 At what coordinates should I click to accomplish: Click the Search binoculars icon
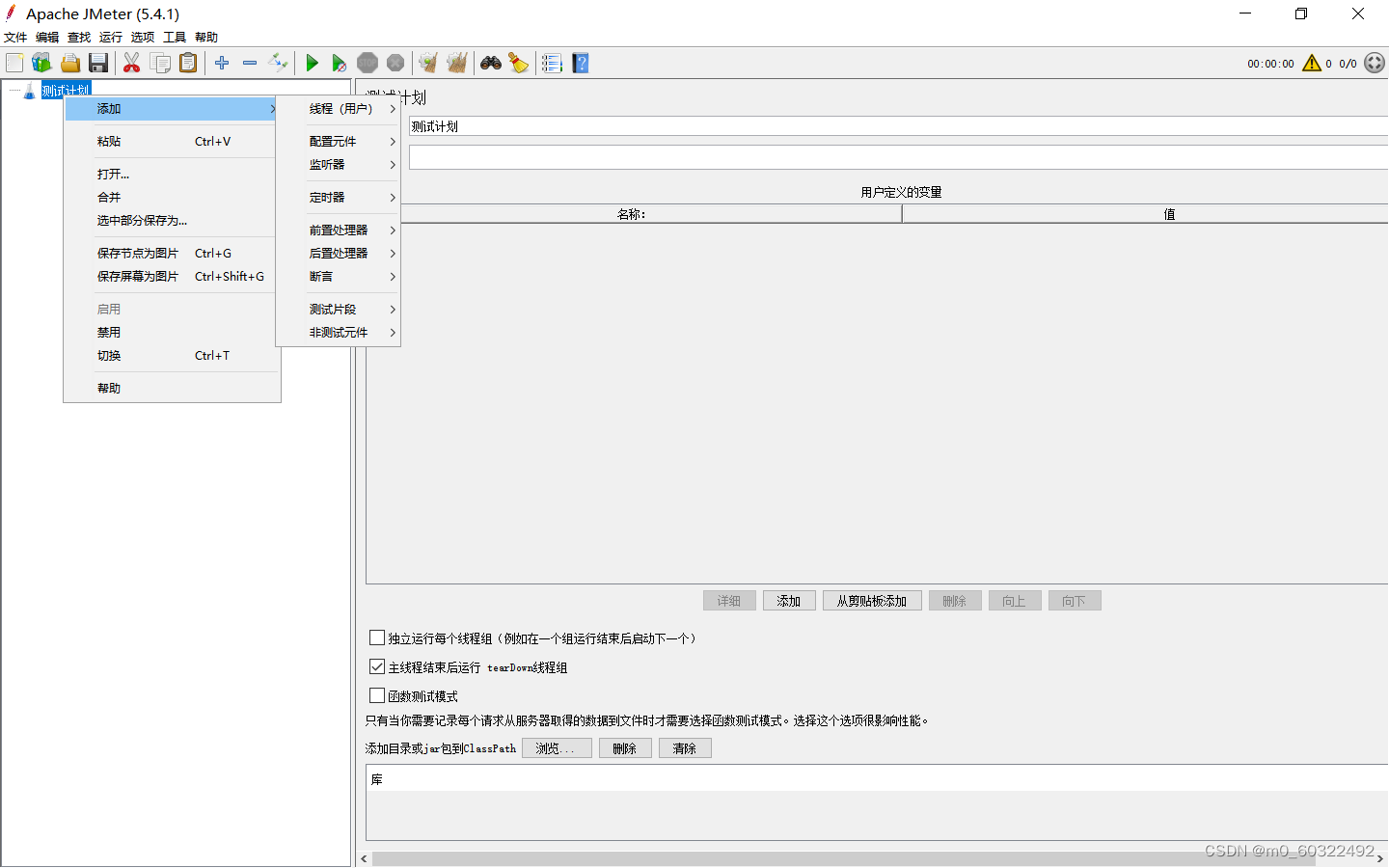(x=491, y=63)
